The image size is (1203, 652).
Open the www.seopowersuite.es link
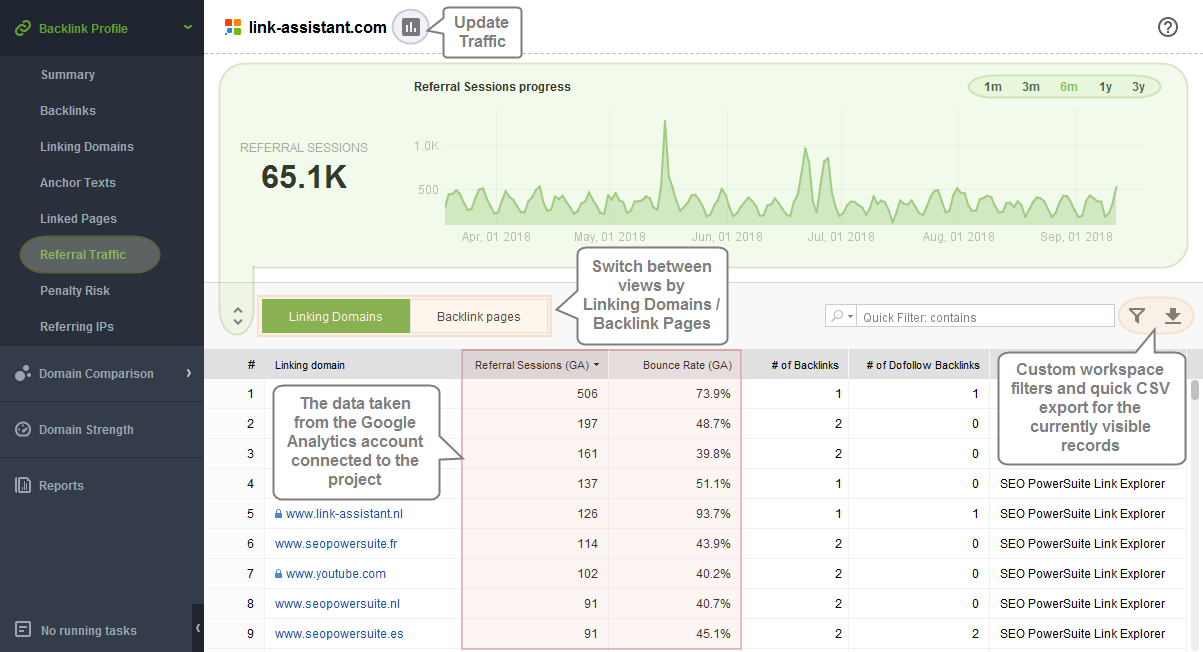339,634
